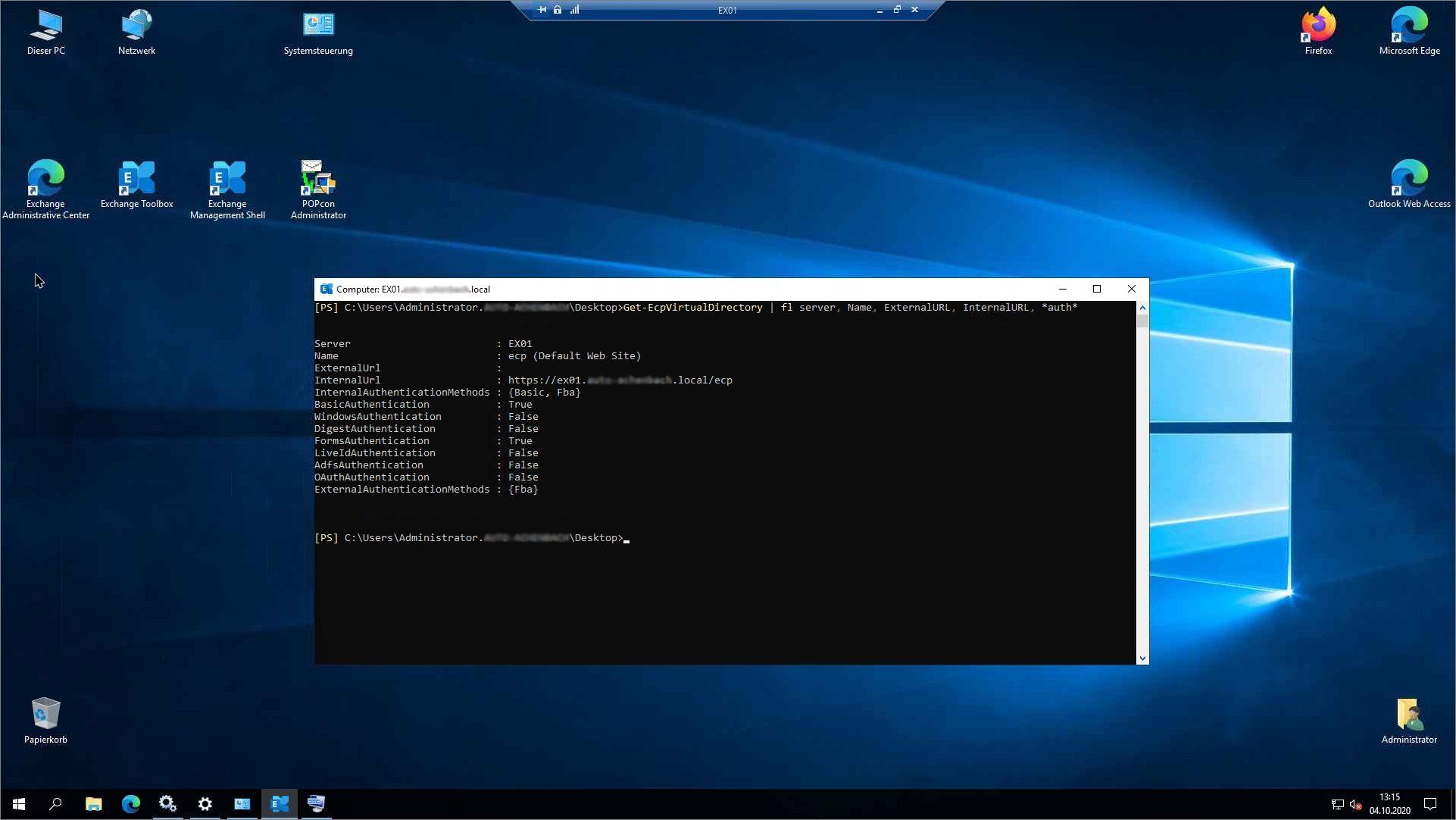Open services gears app in taskbar
This screenshot has width=1456, height=820.
point(167,803)
